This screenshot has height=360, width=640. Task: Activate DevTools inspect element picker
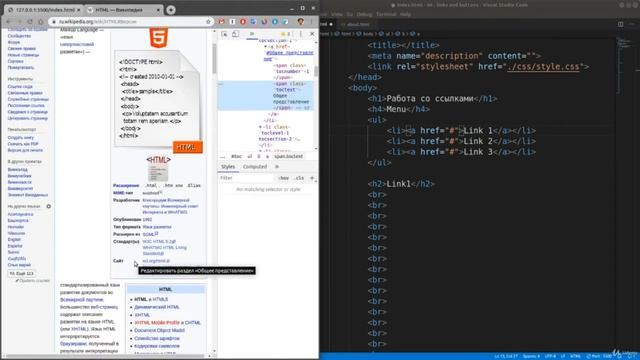click(224, 34)
